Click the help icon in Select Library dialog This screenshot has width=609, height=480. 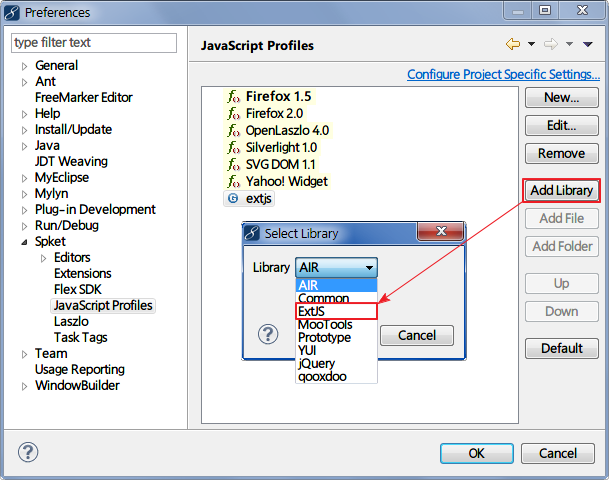tap(268, 334)
